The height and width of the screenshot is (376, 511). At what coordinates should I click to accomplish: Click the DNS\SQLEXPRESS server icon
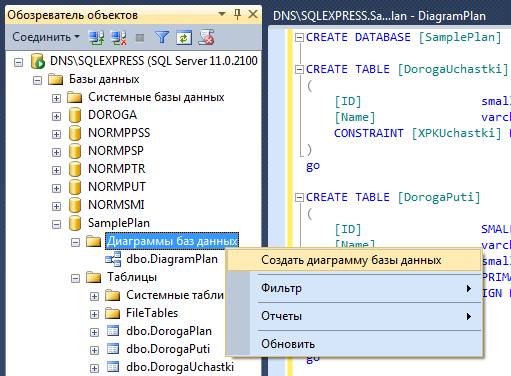(x=38, y=61)
